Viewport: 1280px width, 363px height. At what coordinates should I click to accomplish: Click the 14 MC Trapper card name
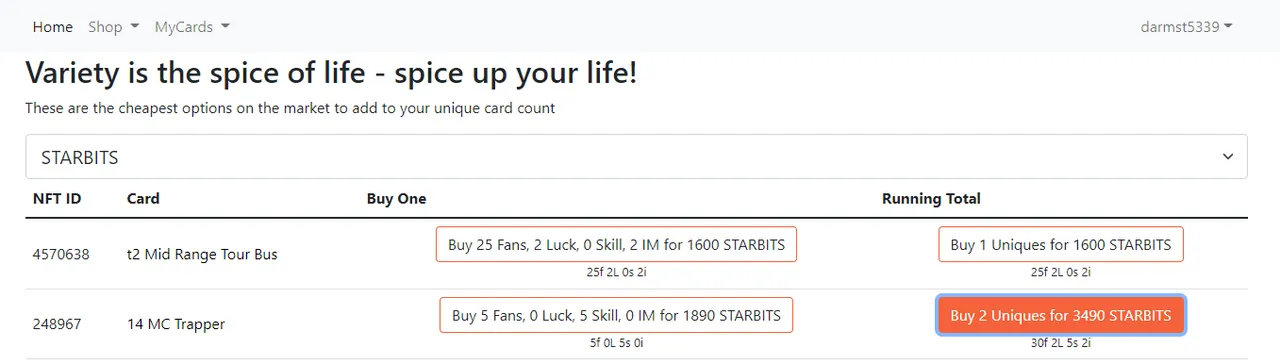(176, 324)
